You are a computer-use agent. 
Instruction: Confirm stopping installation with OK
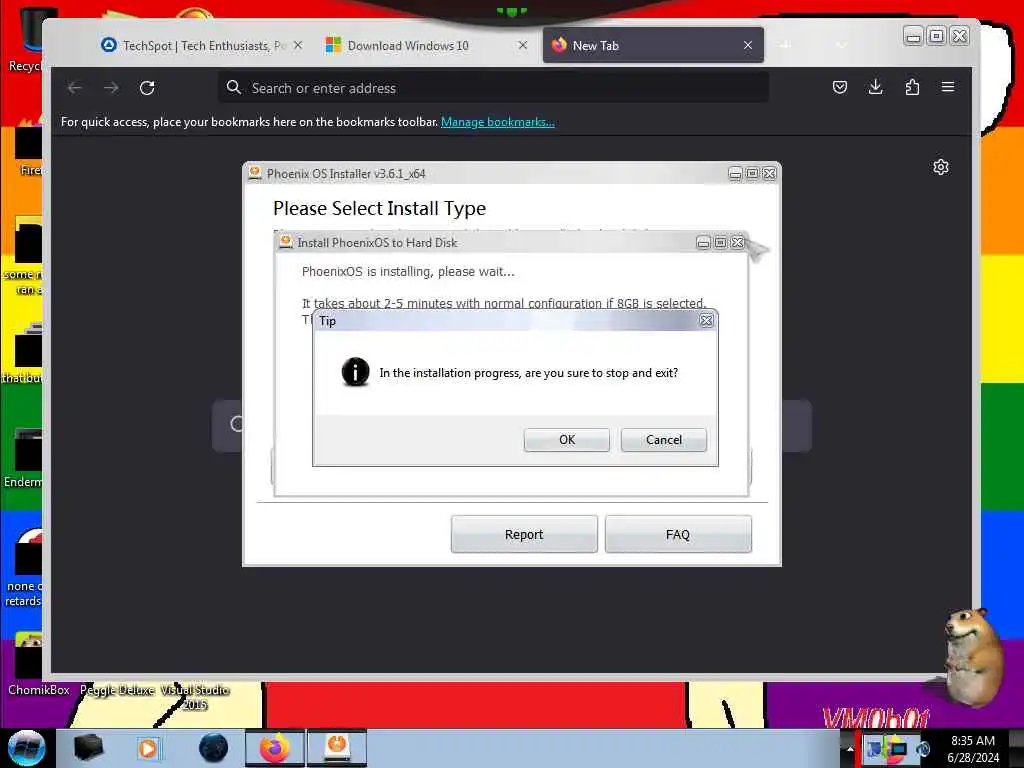coord(566,440)
